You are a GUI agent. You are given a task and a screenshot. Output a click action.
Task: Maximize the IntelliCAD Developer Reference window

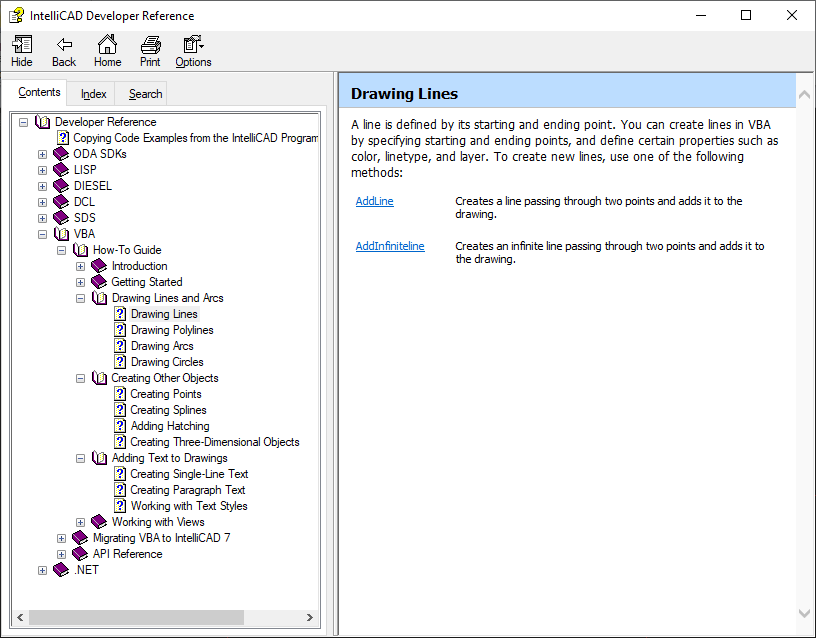pos(746,15)
